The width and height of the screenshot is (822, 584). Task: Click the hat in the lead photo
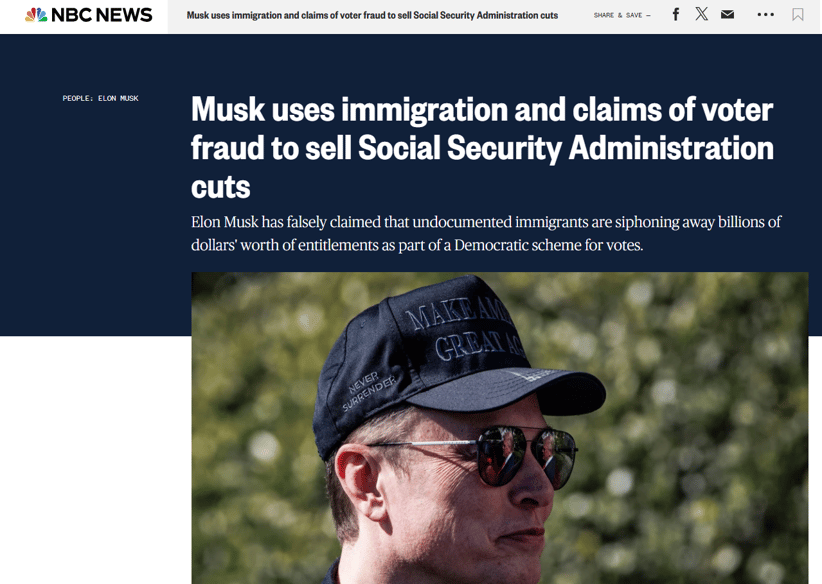(x=451, y=362)
